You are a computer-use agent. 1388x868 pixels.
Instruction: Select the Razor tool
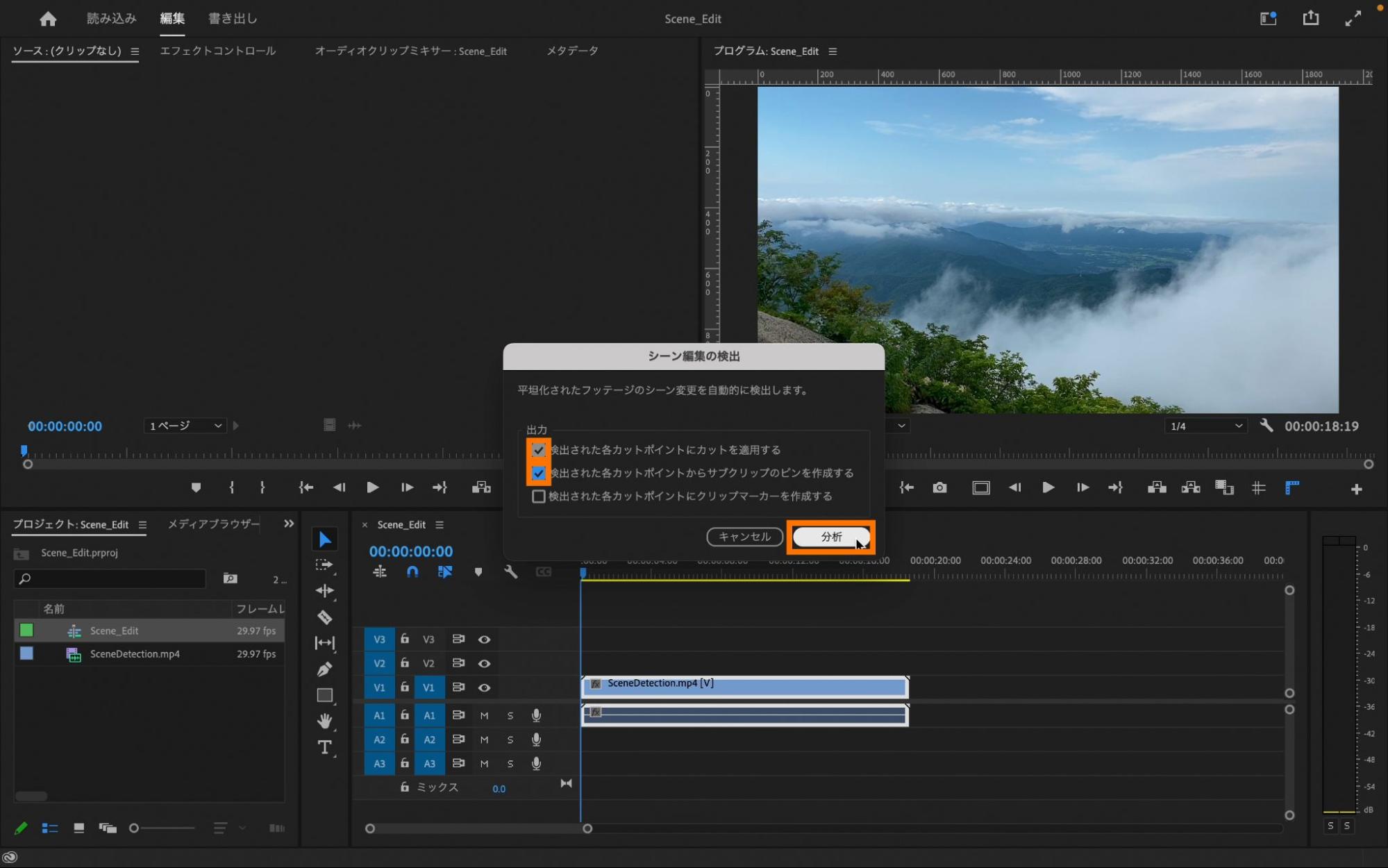(324, 617)
